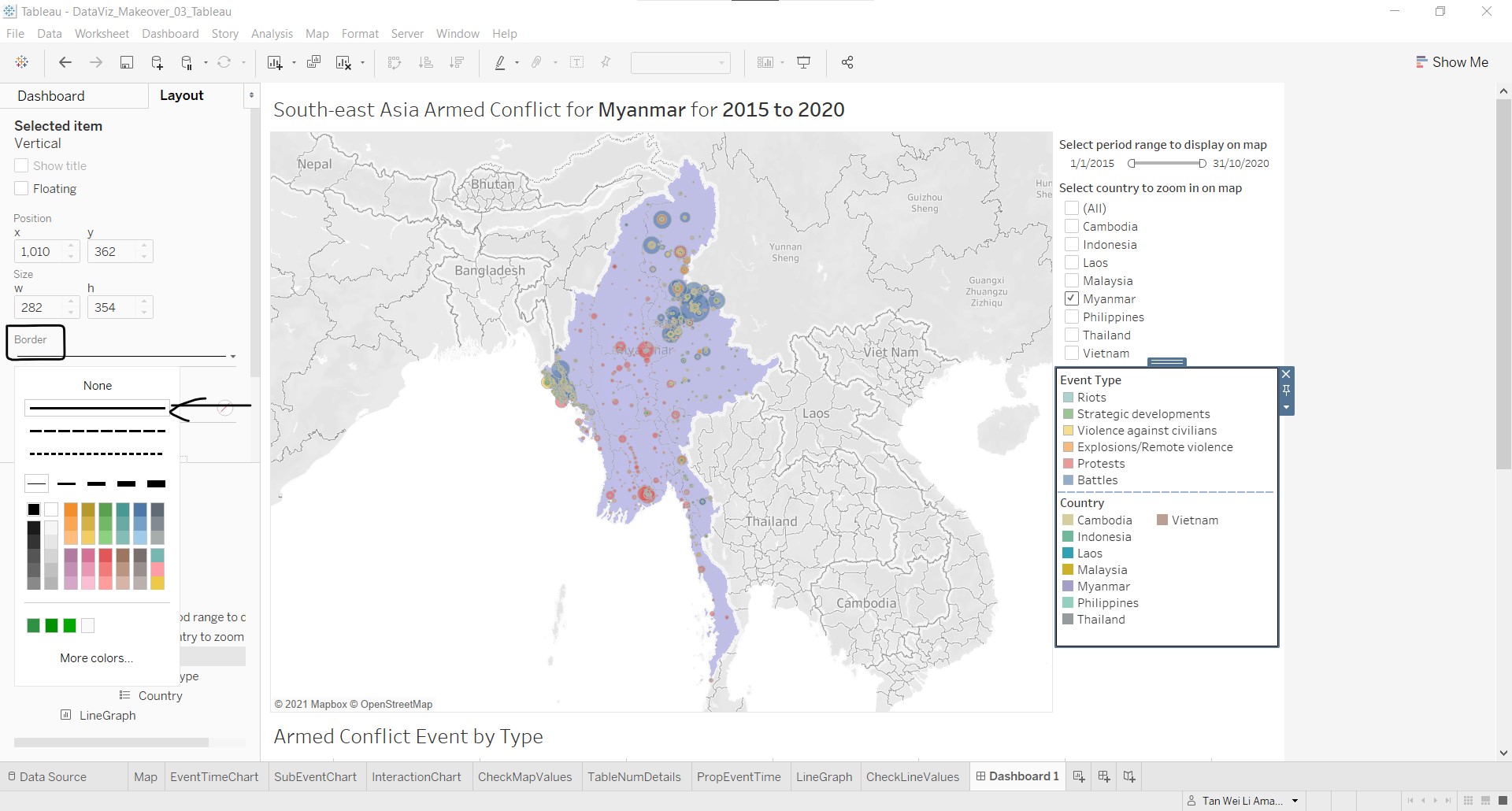Image resolution: width=1512 pixels, height=811 pixels.
Task: Click the Undo back arrow
Action: pos(65,63)
